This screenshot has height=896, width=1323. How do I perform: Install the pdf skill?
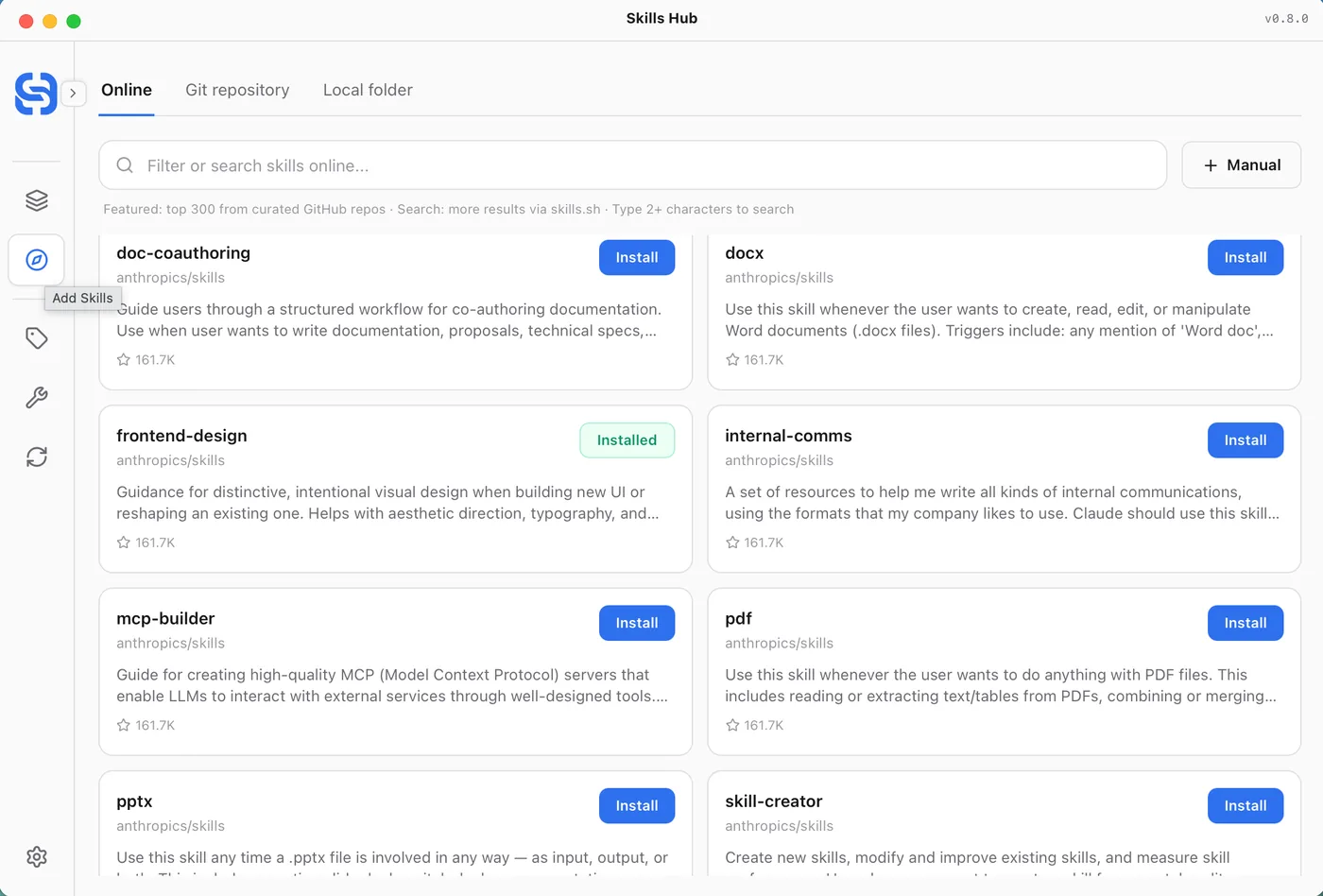1246,623
